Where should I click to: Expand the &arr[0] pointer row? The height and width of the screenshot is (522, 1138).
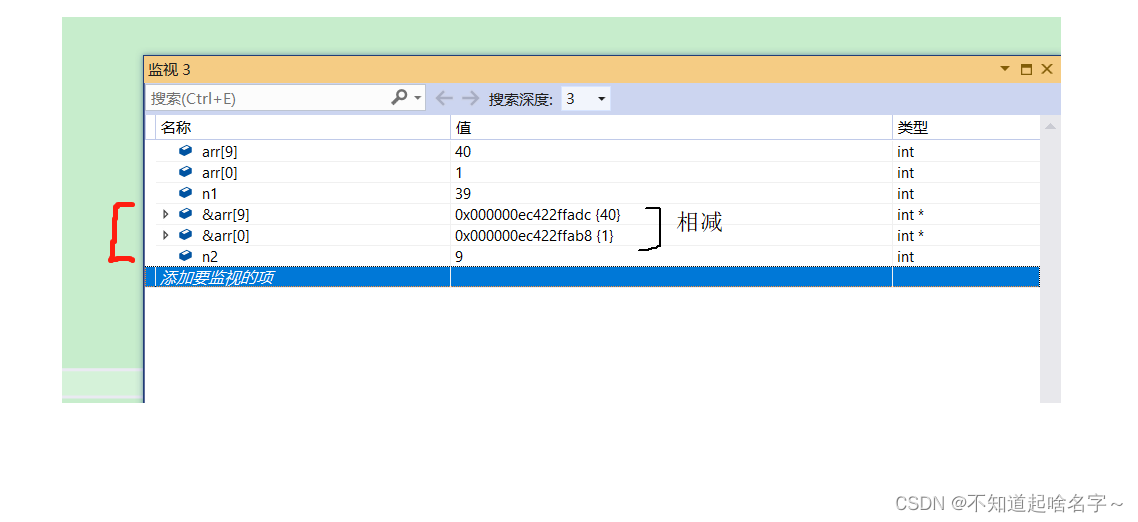165,235
